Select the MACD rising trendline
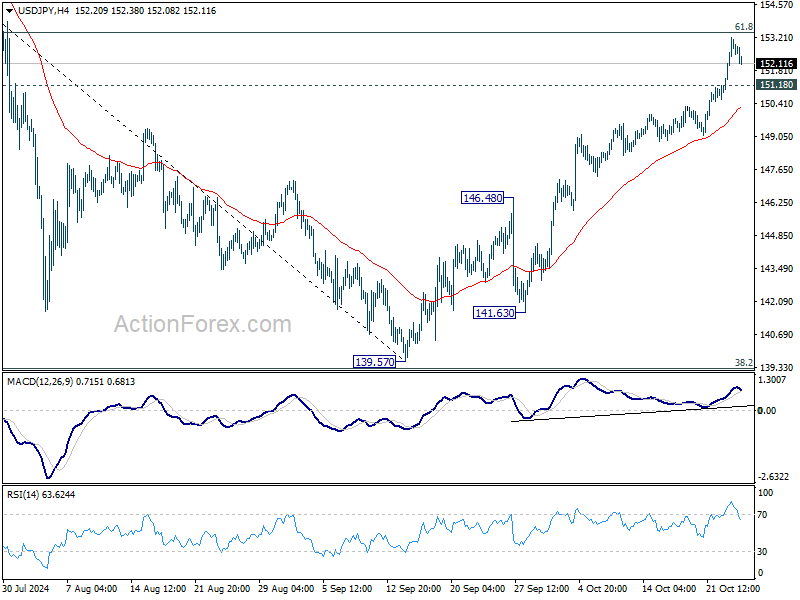This screenshot has height=600, width=800. coord(633,413)
